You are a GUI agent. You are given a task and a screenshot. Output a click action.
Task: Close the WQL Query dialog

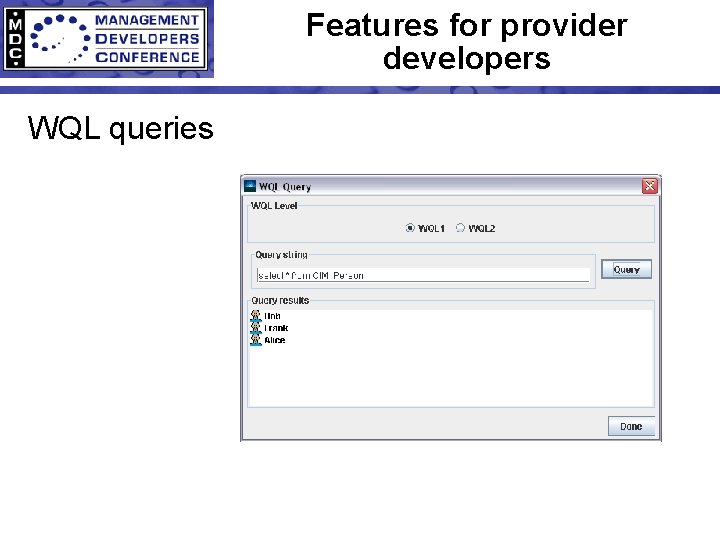coord(650,186)
